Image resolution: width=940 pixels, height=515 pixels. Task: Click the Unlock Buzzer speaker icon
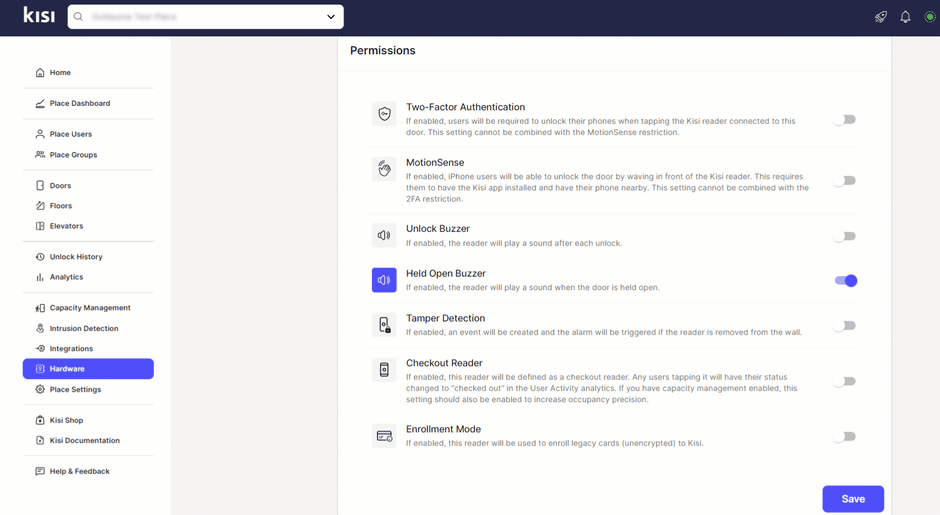384,235
